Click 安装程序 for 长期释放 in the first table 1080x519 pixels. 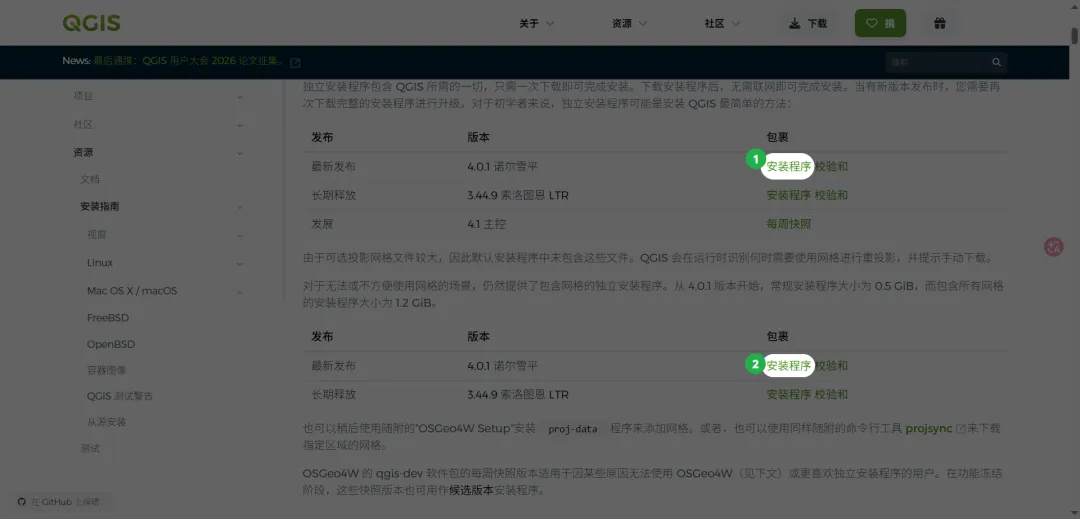point(789,195)
